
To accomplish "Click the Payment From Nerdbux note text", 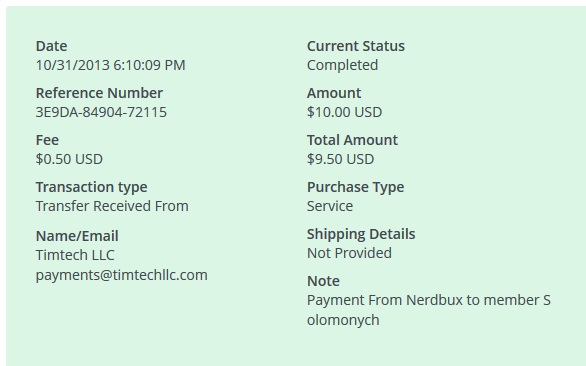I will [x=429, y=310].
